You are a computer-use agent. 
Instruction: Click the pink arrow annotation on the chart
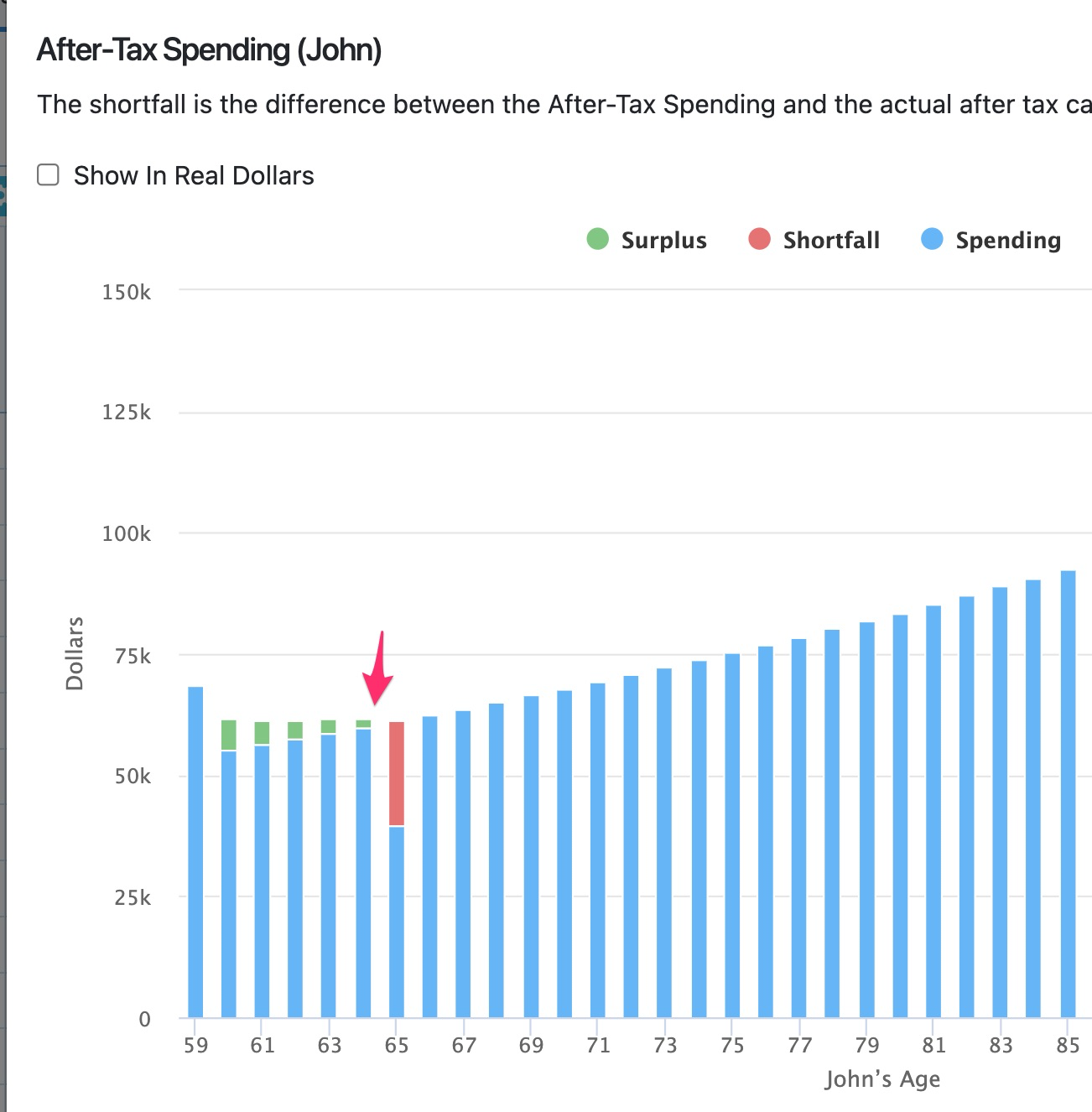point(376,671)
